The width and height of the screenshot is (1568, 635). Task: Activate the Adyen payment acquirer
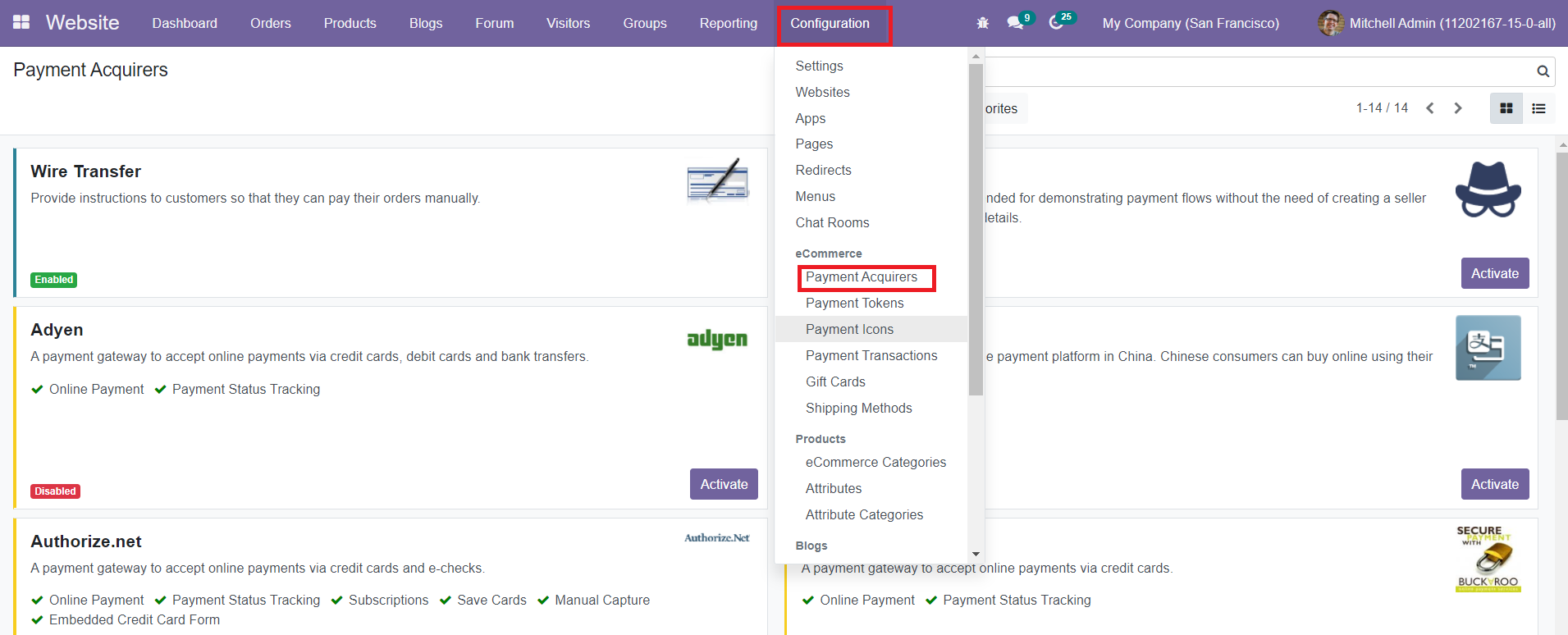(x=724, y=484)
